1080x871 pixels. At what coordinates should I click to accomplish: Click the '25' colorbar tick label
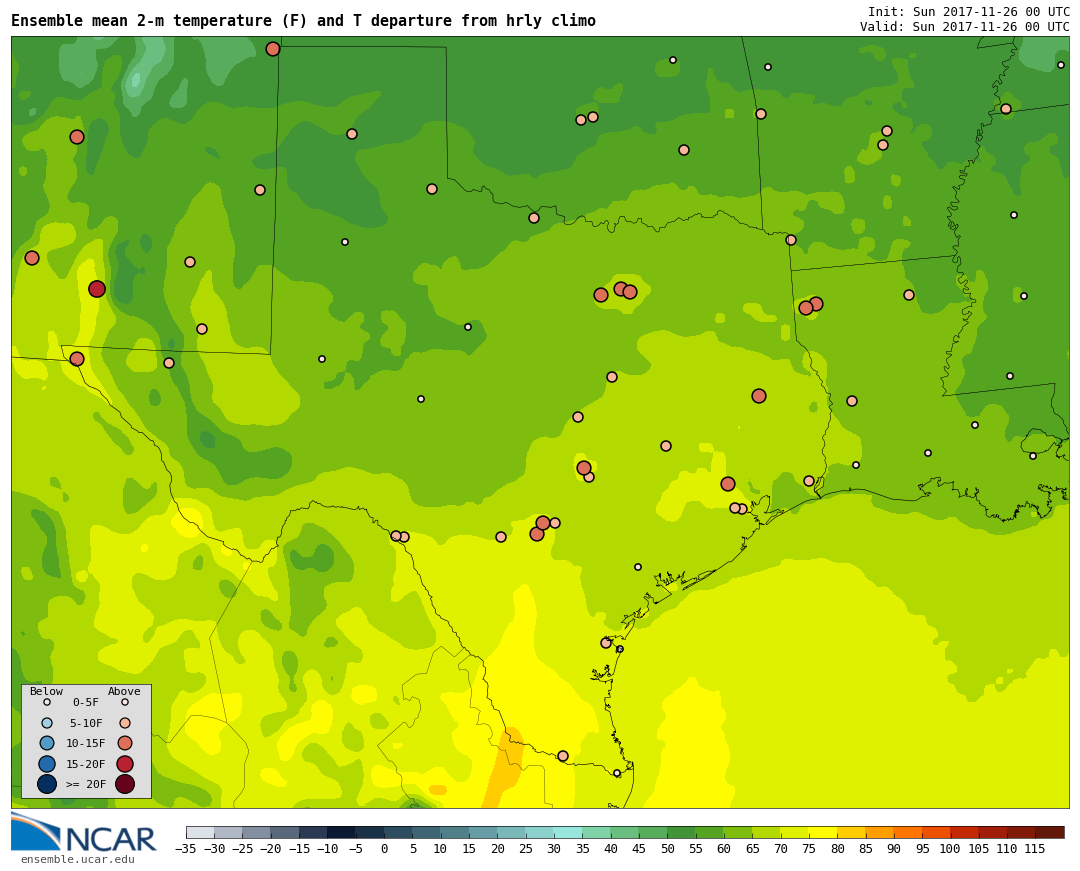[526, 849]
